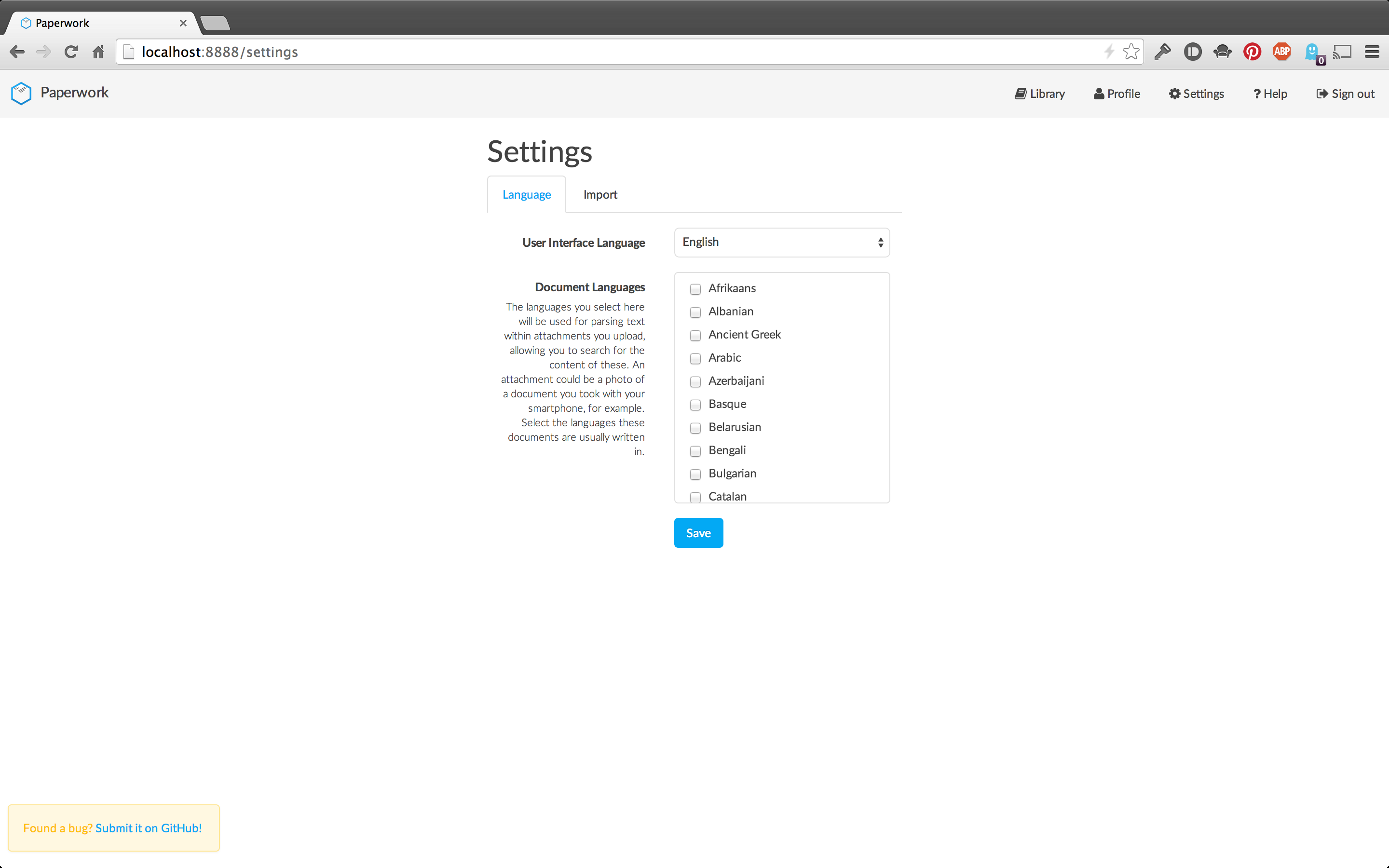Image resolution: width=1389 pixels, height=868 pixels.
Task: Open Library from the navigation bar
Action: pyautogui.click(x=1039, y=94)
